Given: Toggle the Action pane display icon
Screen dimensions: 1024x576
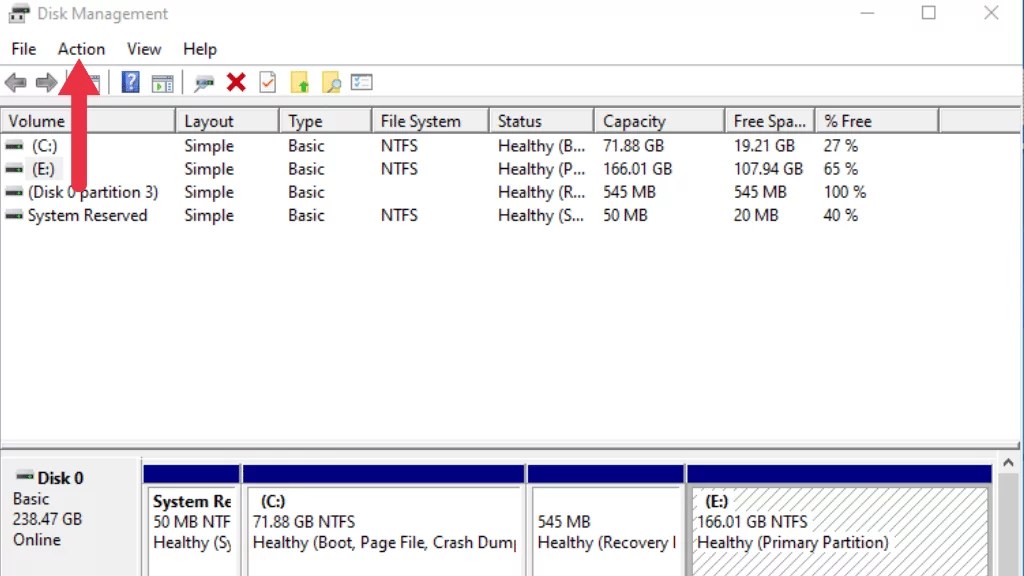Looking at the screenshot, I should pos(162,82).
